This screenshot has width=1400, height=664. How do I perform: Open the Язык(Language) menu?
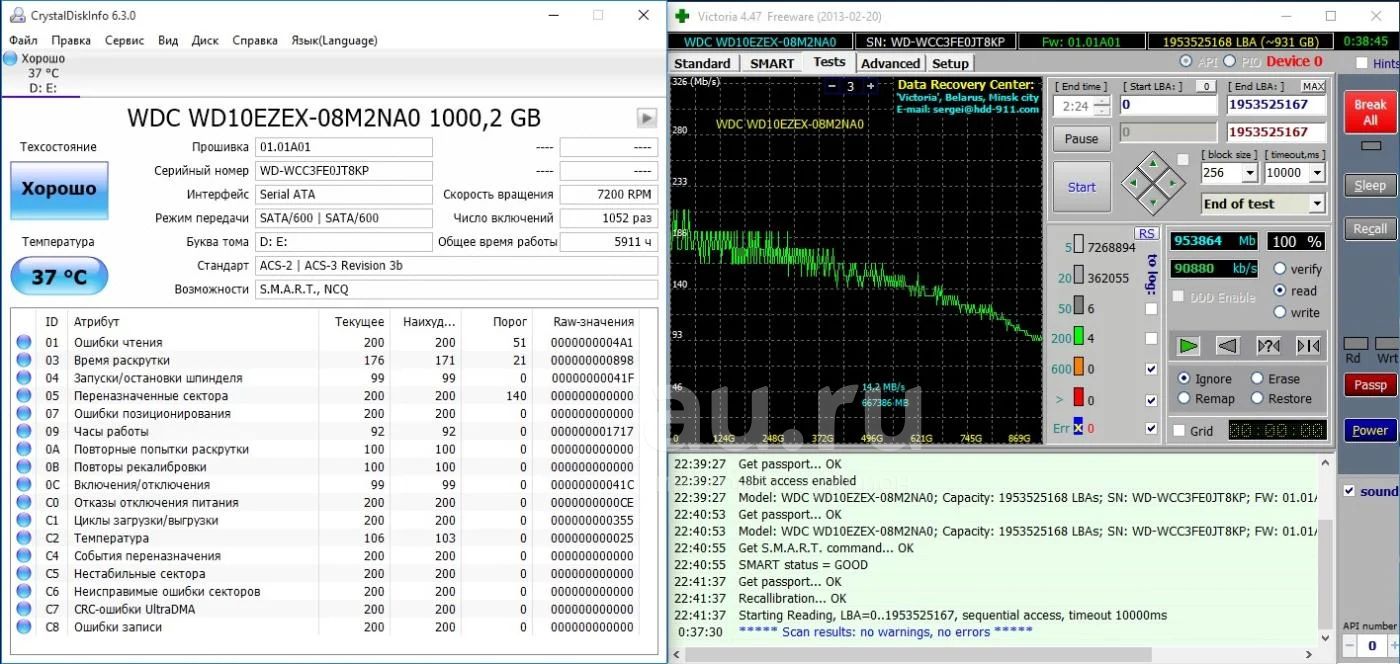pyautogui.click(x=334, y=40)
